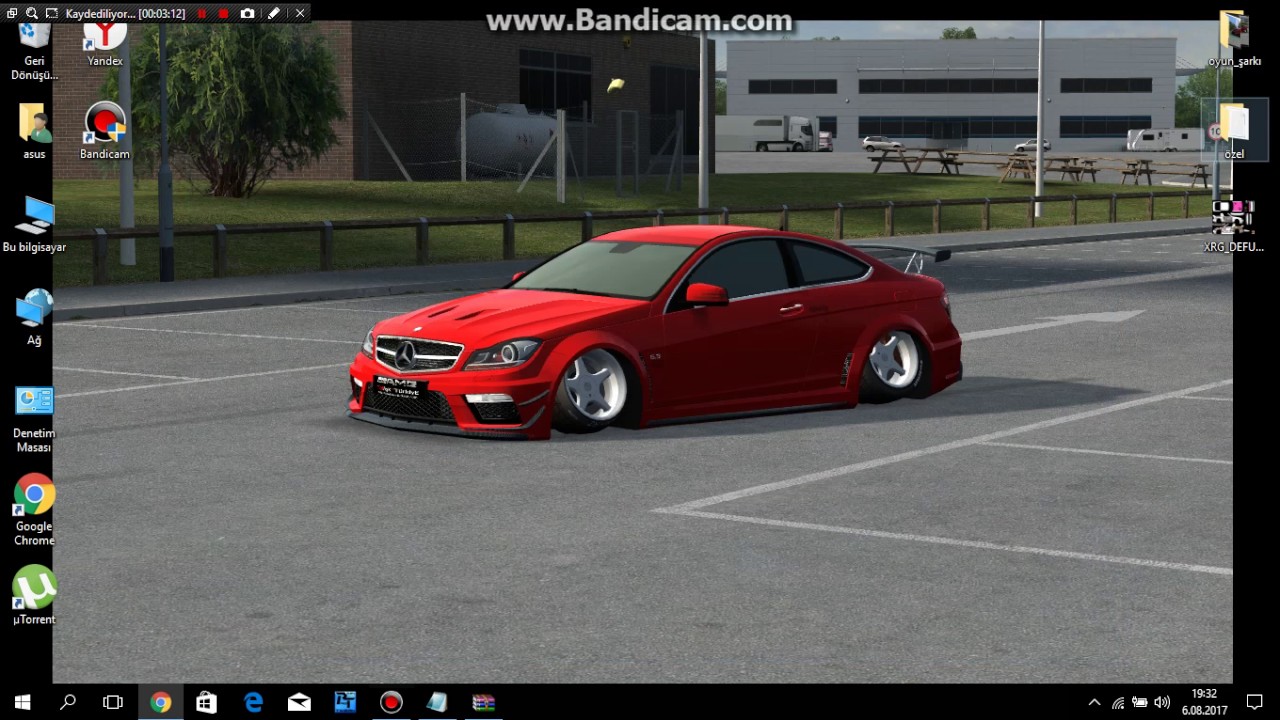Select the XRG_DEFU desktop file icon
The height and width of the screenshot is (720, 1280).
(1234, 225)
